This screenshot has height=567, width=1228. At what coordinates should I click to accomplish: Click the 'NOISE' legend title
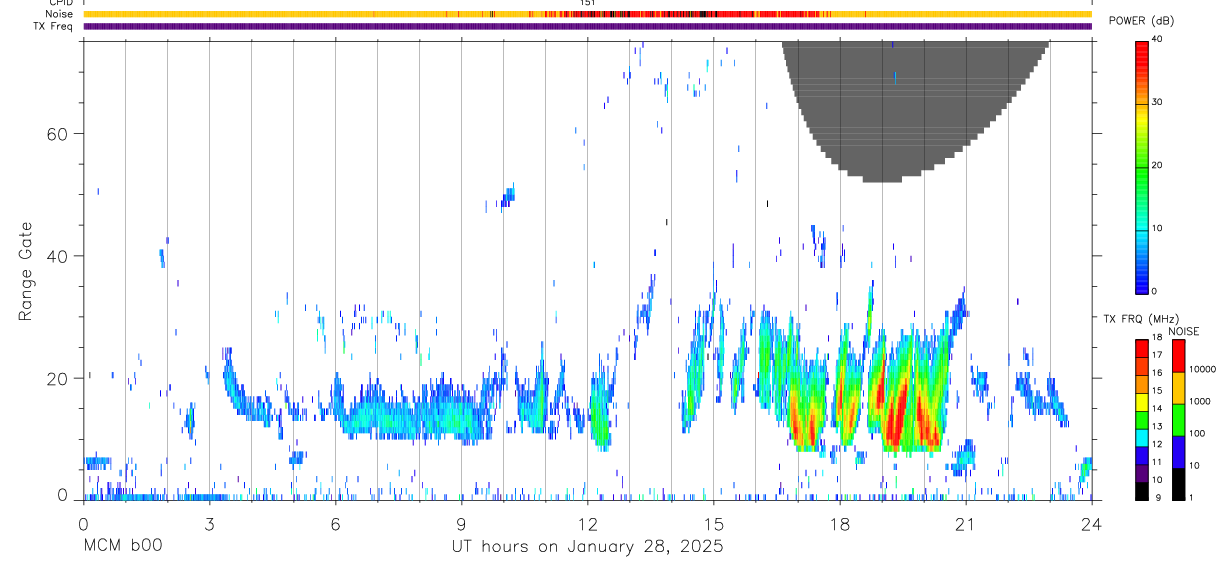pyautogui.click(x=1183, y=332)
